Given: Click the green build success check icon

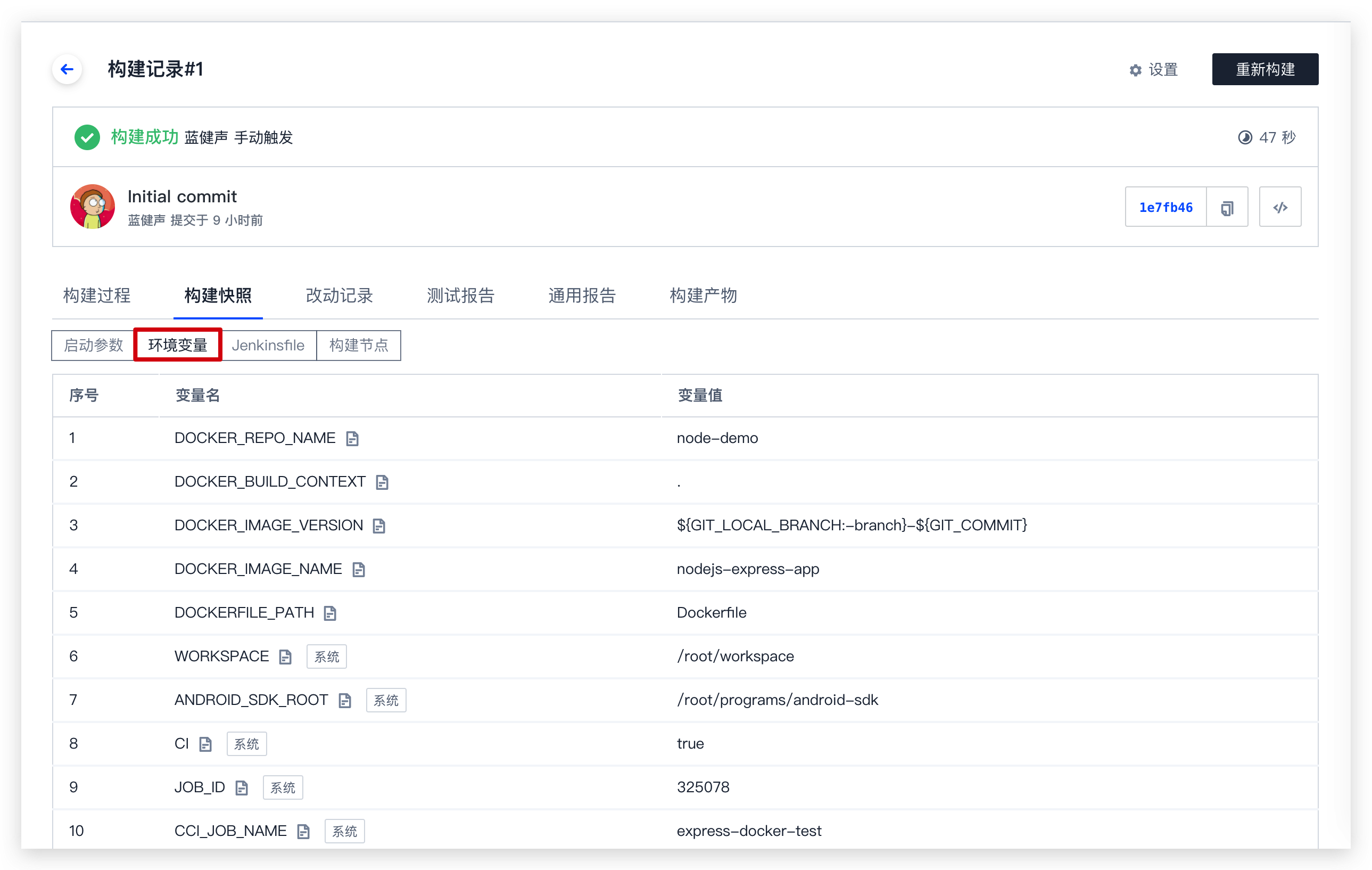Looking at the screenshot, I should pyautogui.click(x=87, y=137).
